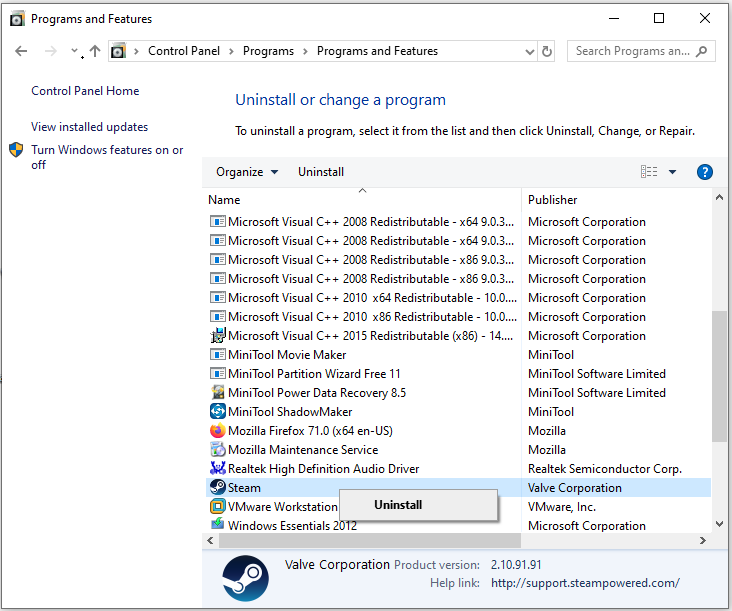Click the Windows features shield icon
Screen dimensions: 732x611
tap(16, 150)
